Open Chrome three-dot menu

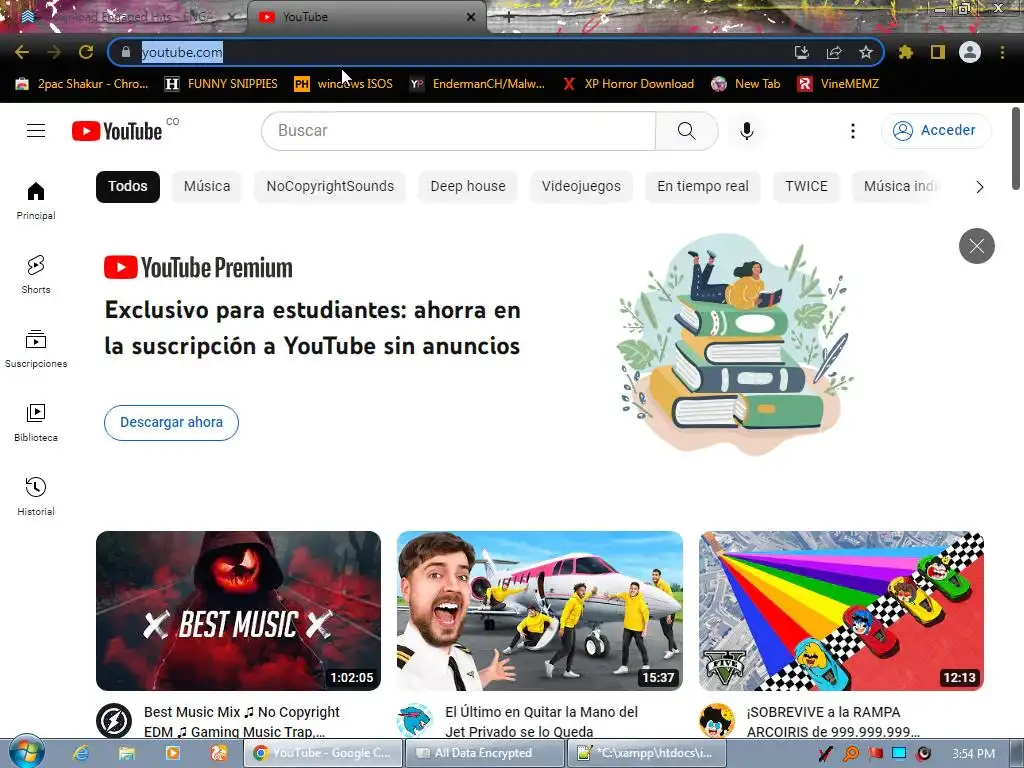(1002, 52)
